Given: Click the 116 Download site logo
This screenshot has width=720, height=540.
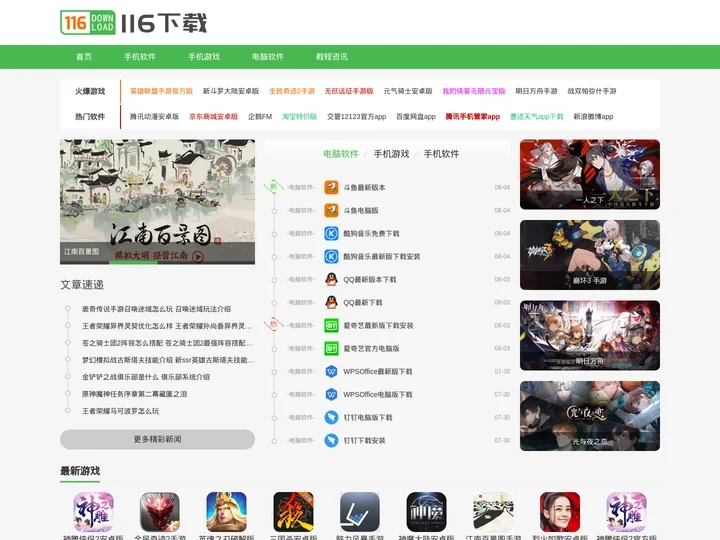Looking at the screenshot, I should tap(134, 22).
